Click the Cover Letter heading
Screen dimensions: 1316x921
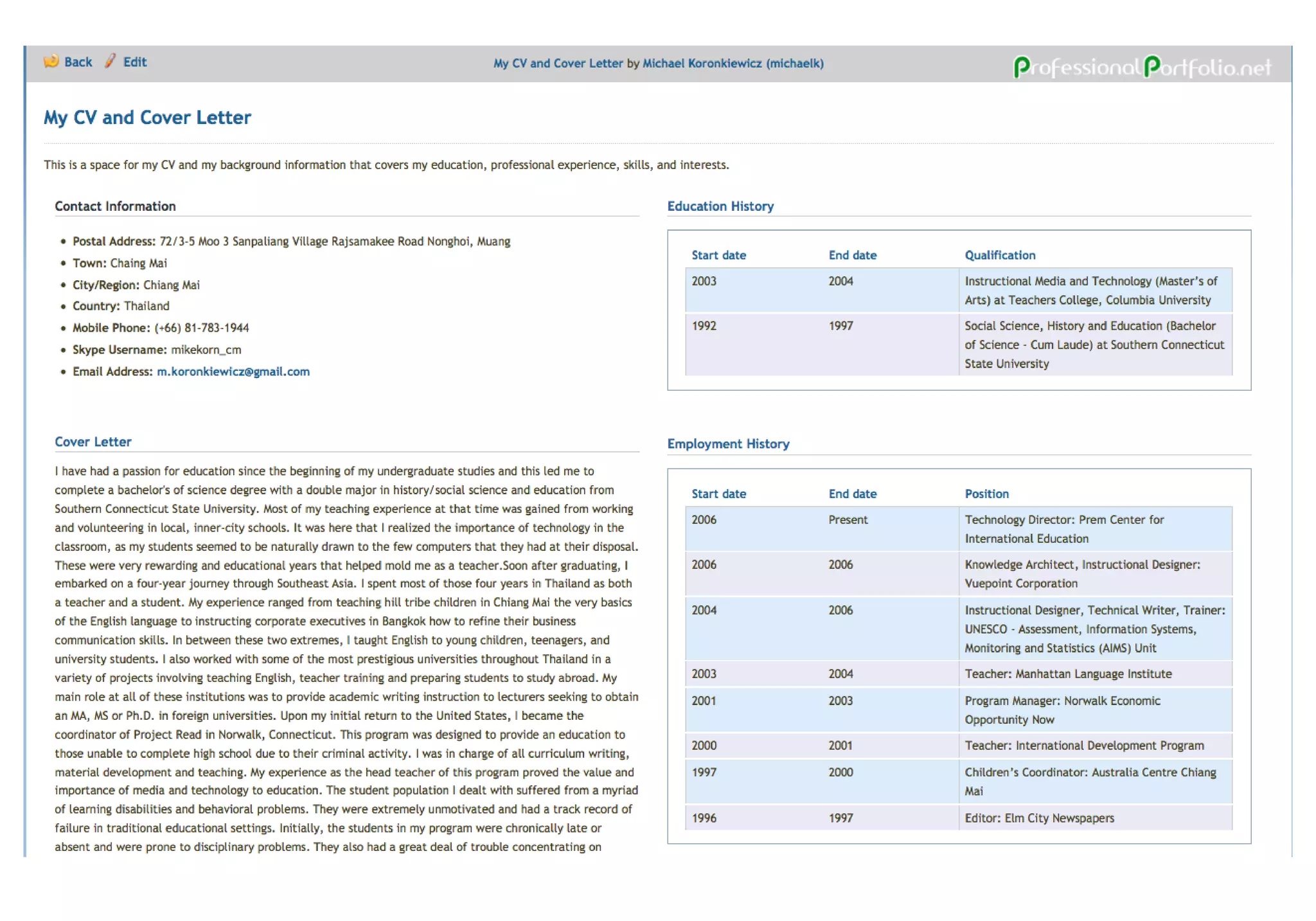pos(93,442)
